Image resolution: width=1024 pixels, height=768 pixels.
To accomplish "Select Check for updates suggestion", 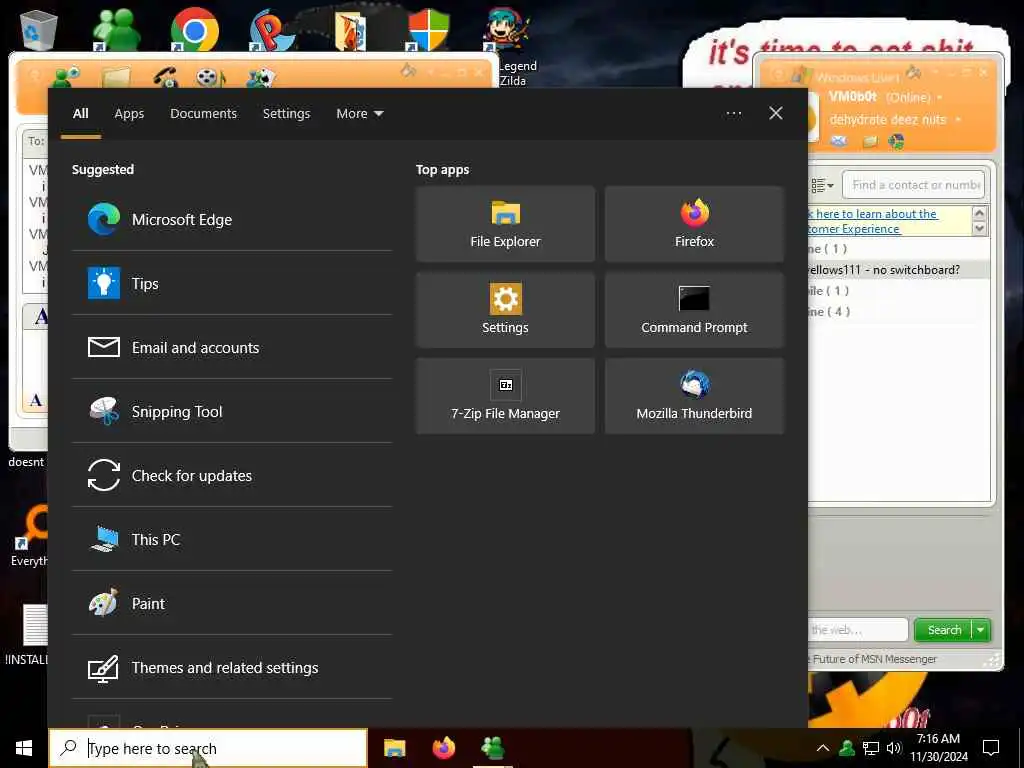I will pyautogui.click(x=232, y=475).
